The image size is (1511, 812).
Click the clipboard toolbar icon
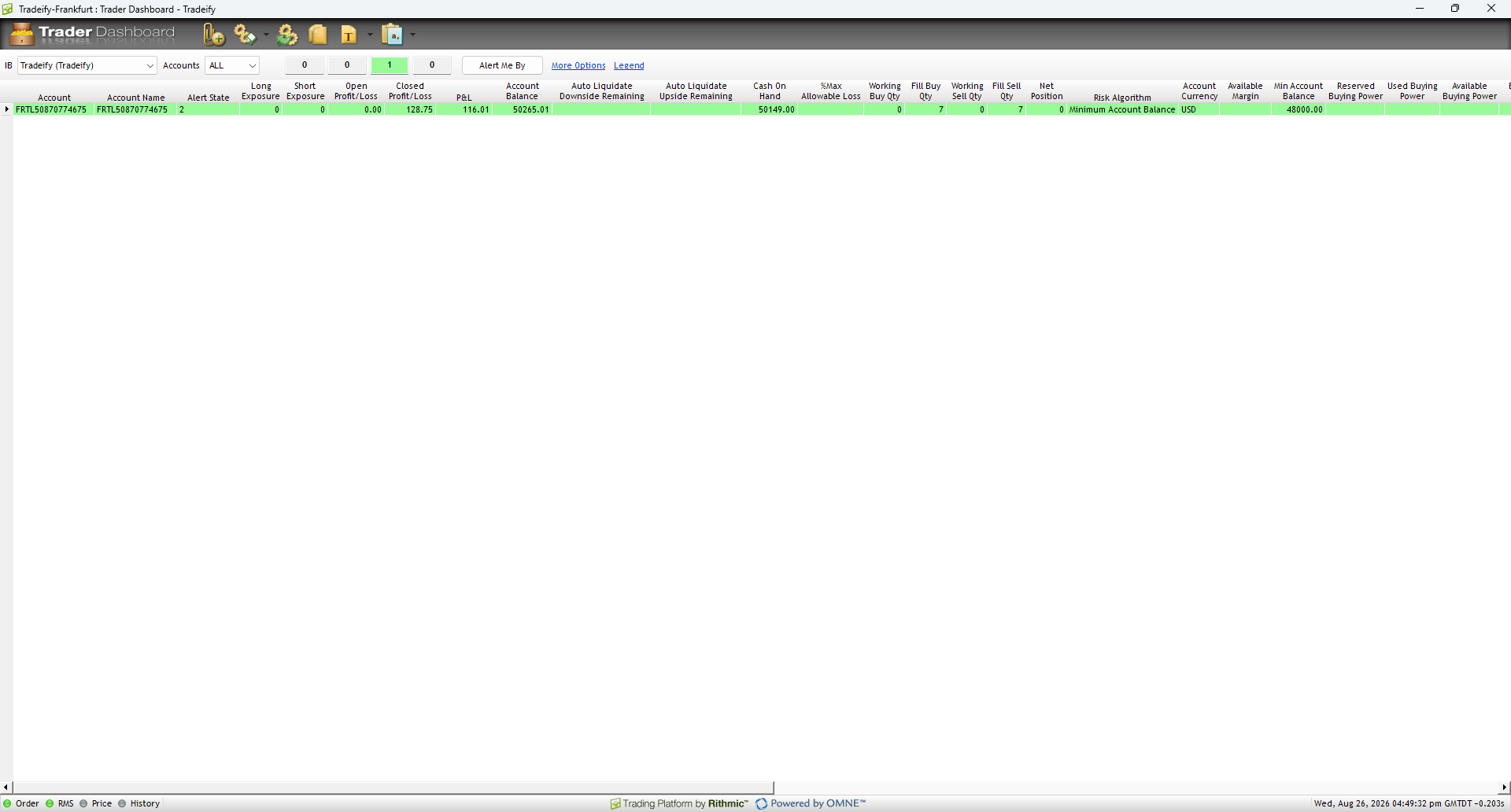(x=392, y=35)
